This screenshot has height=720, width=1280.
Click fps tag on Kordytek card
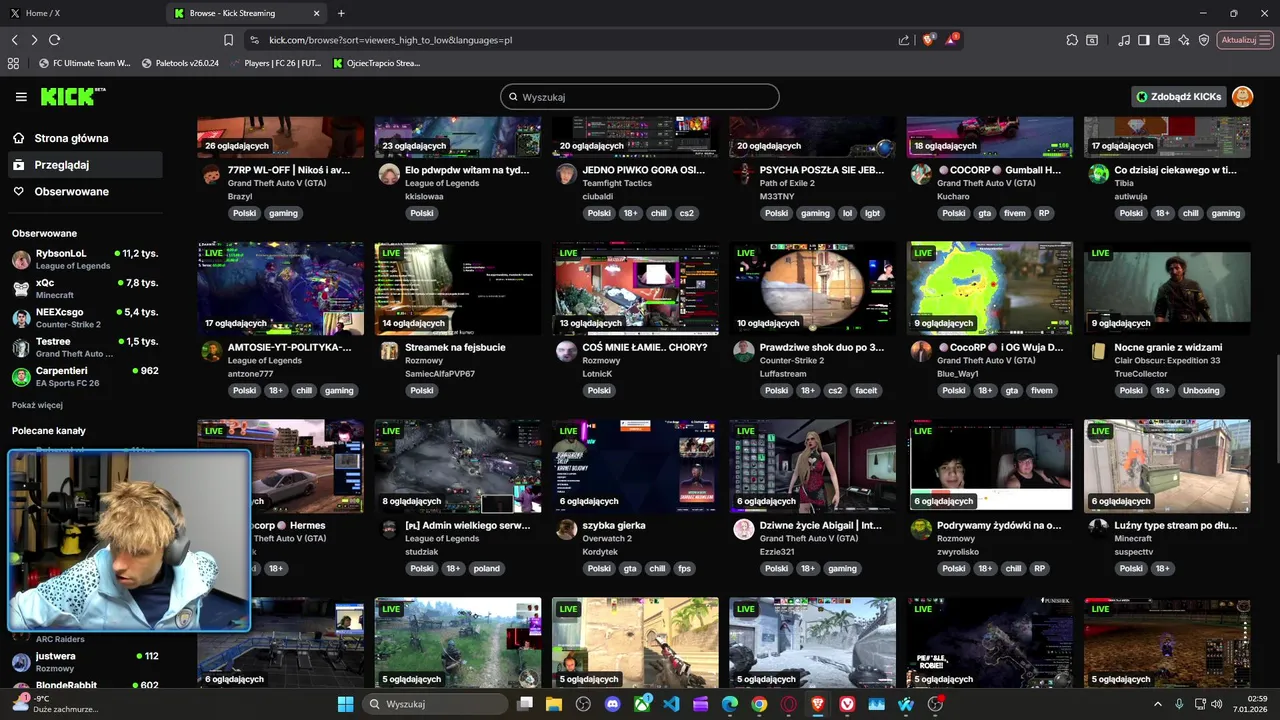pyautogui.click(x=685, y=569)
